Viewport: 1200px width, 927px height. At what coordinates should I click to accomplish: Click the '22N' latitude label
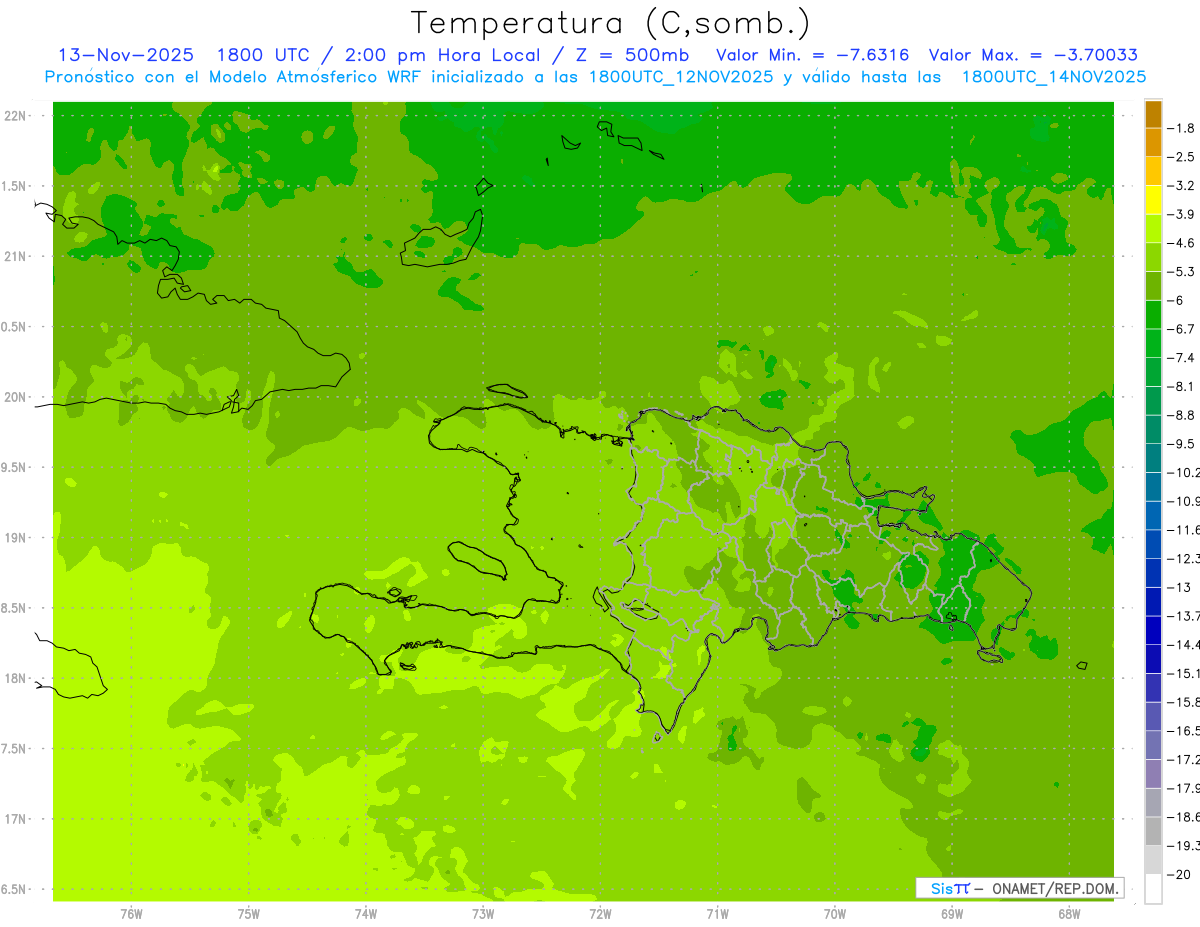coord(15,116)
